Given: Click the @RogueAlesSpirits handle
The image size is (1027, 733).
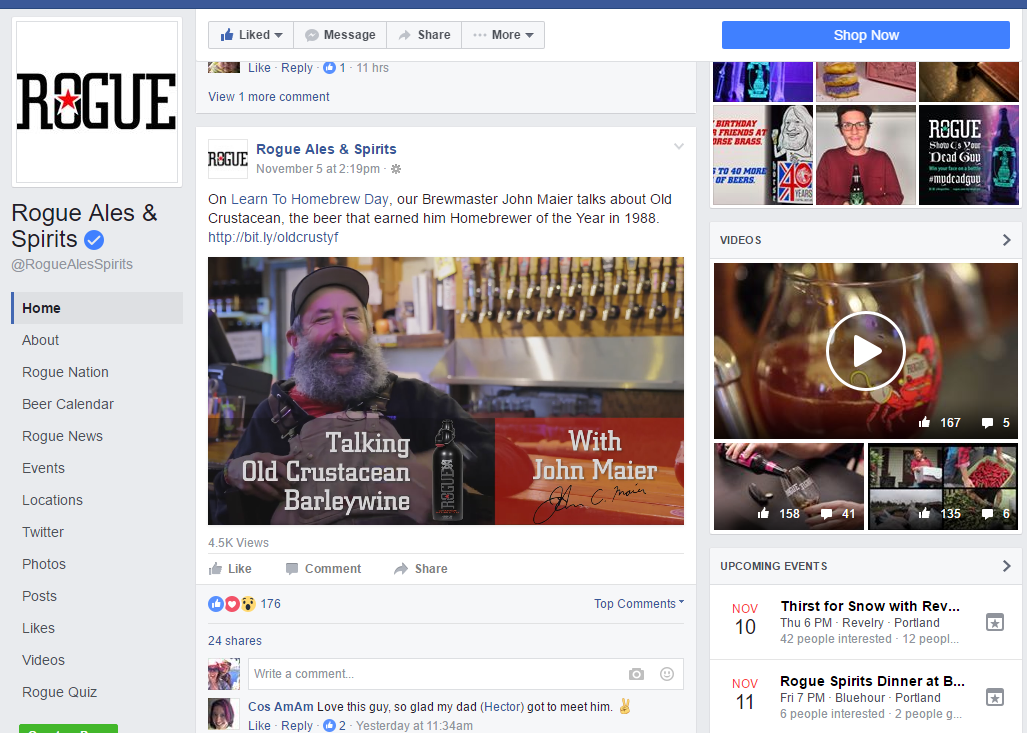Looking at the screenshot, I should [x=72, y=264].
